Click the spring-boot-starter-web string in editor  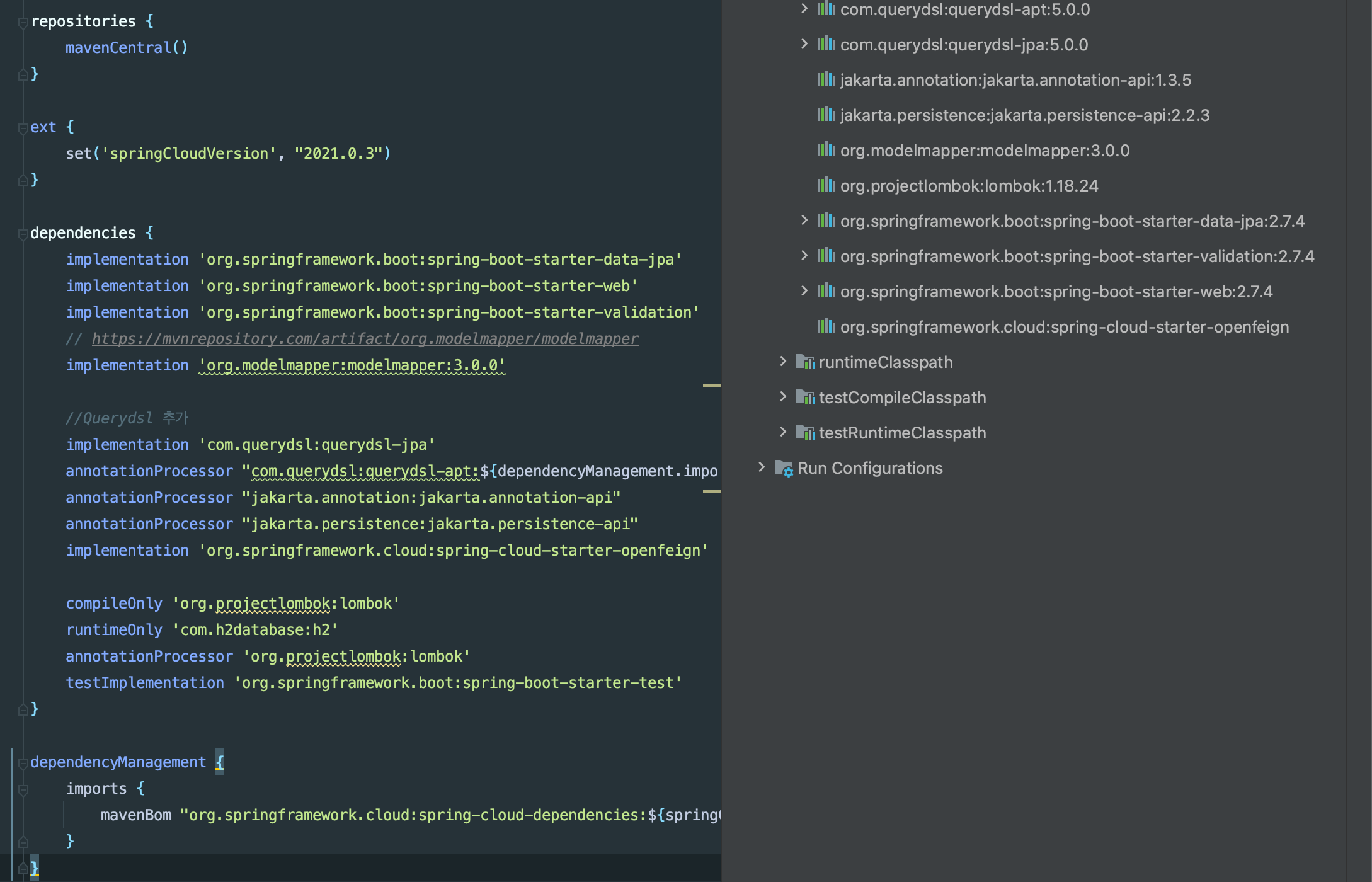(x=418, y=286)
